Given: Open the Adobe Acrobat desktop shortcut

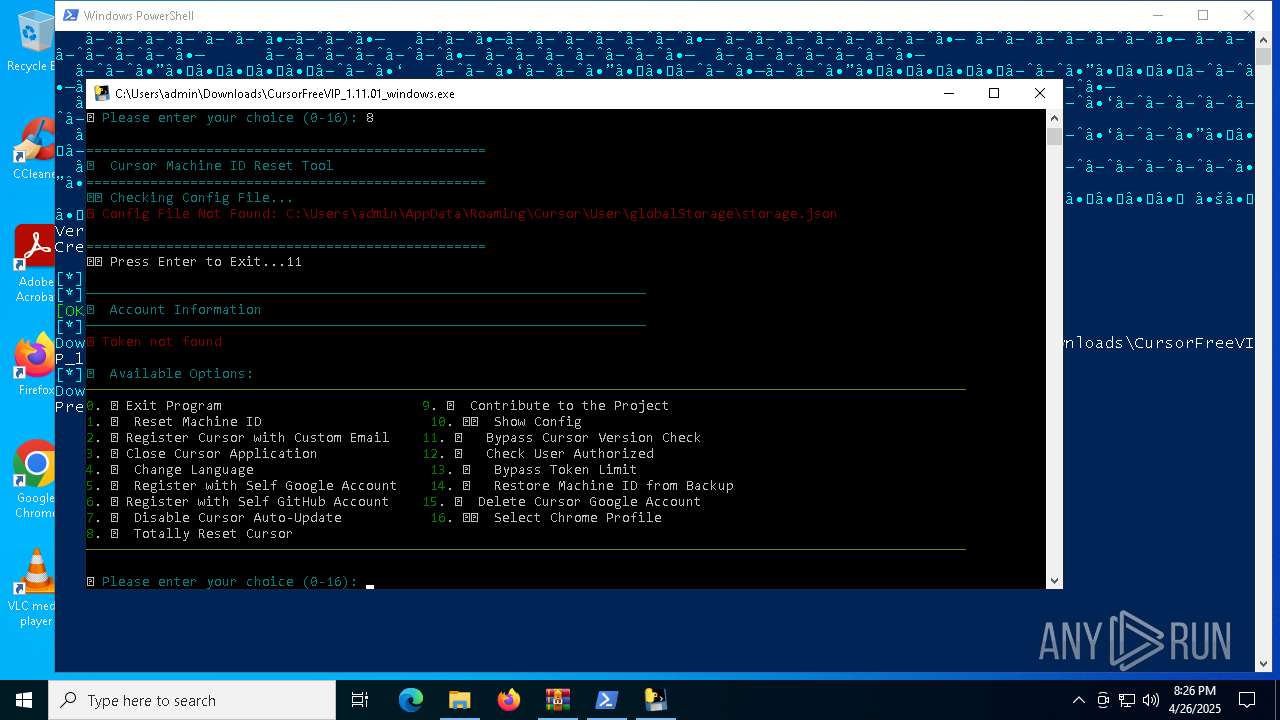Looking at the screenshot, I should pyautogui.click(x=32, y=262).
